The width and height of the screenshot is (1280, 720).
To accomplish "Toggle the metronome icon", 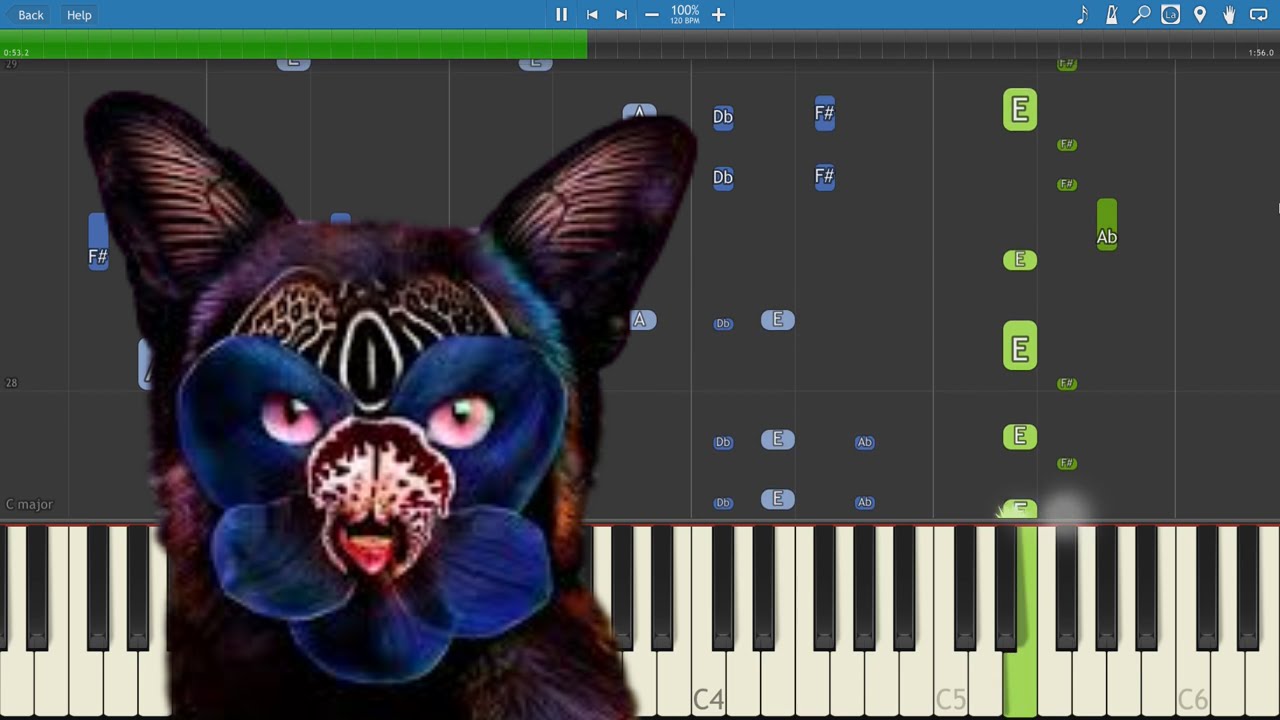I will (1111, 15).
